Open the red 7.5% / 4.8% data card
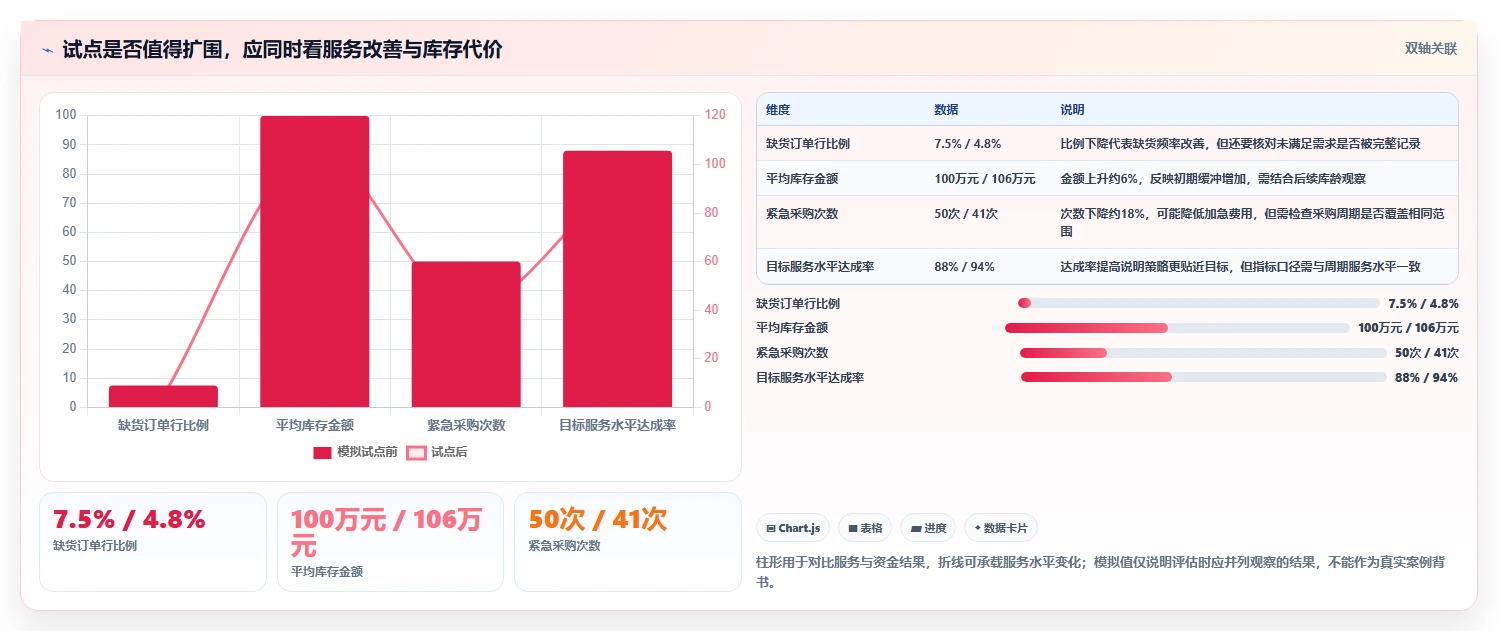The height and width of the screenshot is (631, 1498). [152, 541]
